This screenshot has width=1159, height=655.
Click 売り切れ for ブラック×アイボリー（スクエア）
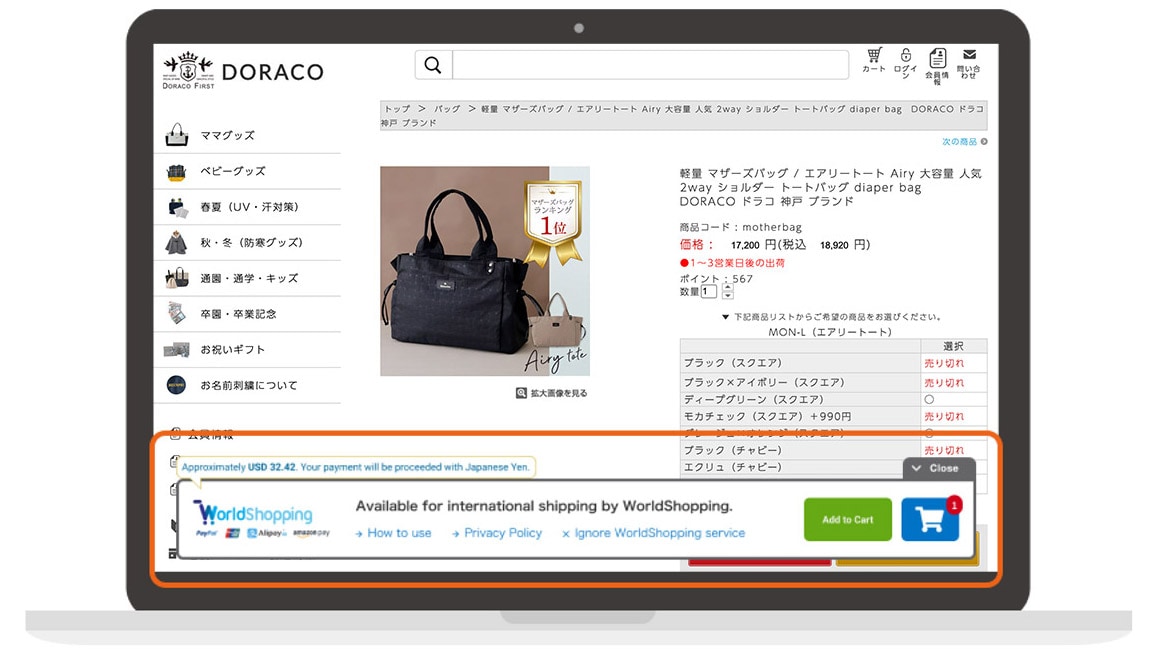tap(944, 382)
